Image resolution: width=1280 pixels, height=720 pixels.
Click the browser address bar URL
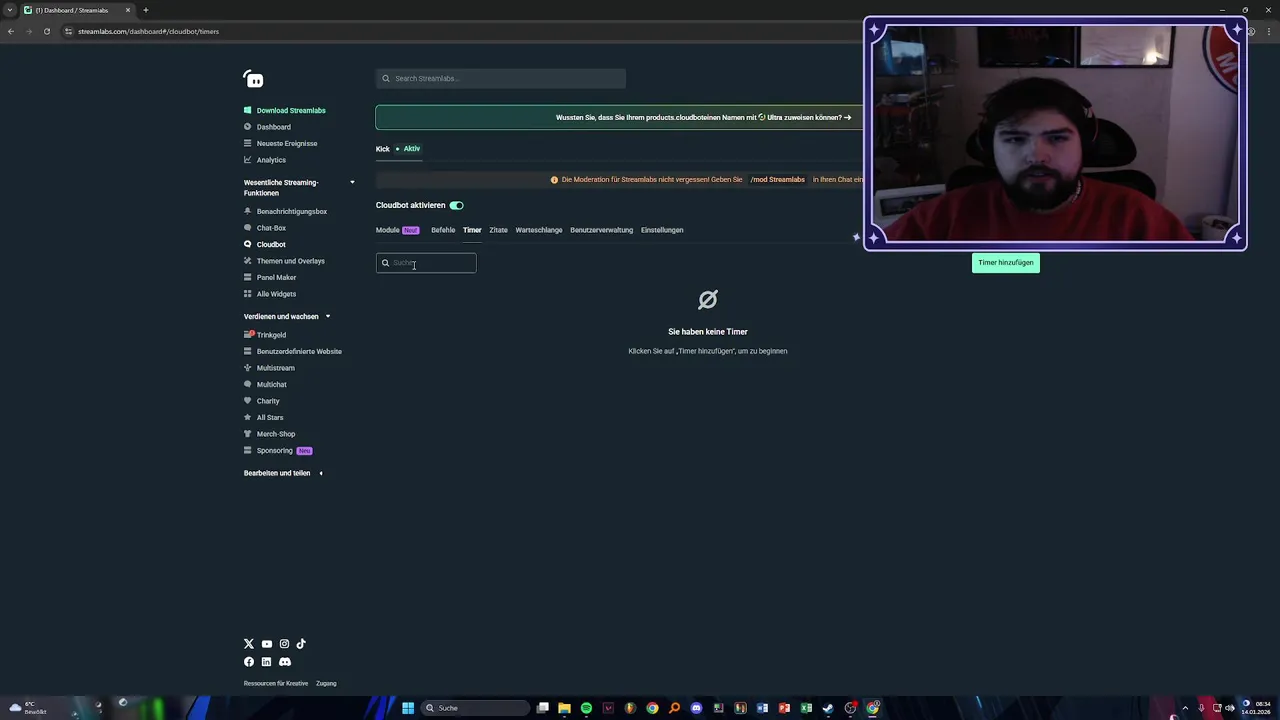[148, 31]
